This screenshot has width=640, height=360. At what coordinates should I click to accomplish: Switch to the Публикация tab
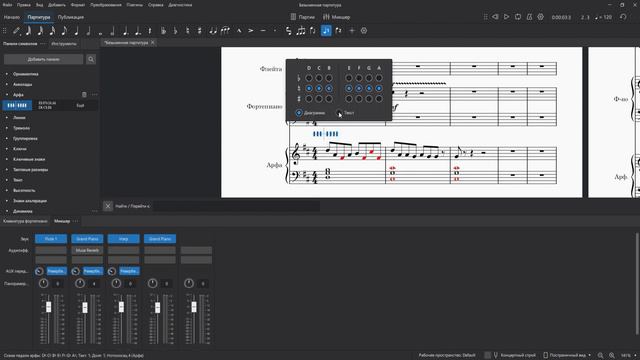[71, 17]
